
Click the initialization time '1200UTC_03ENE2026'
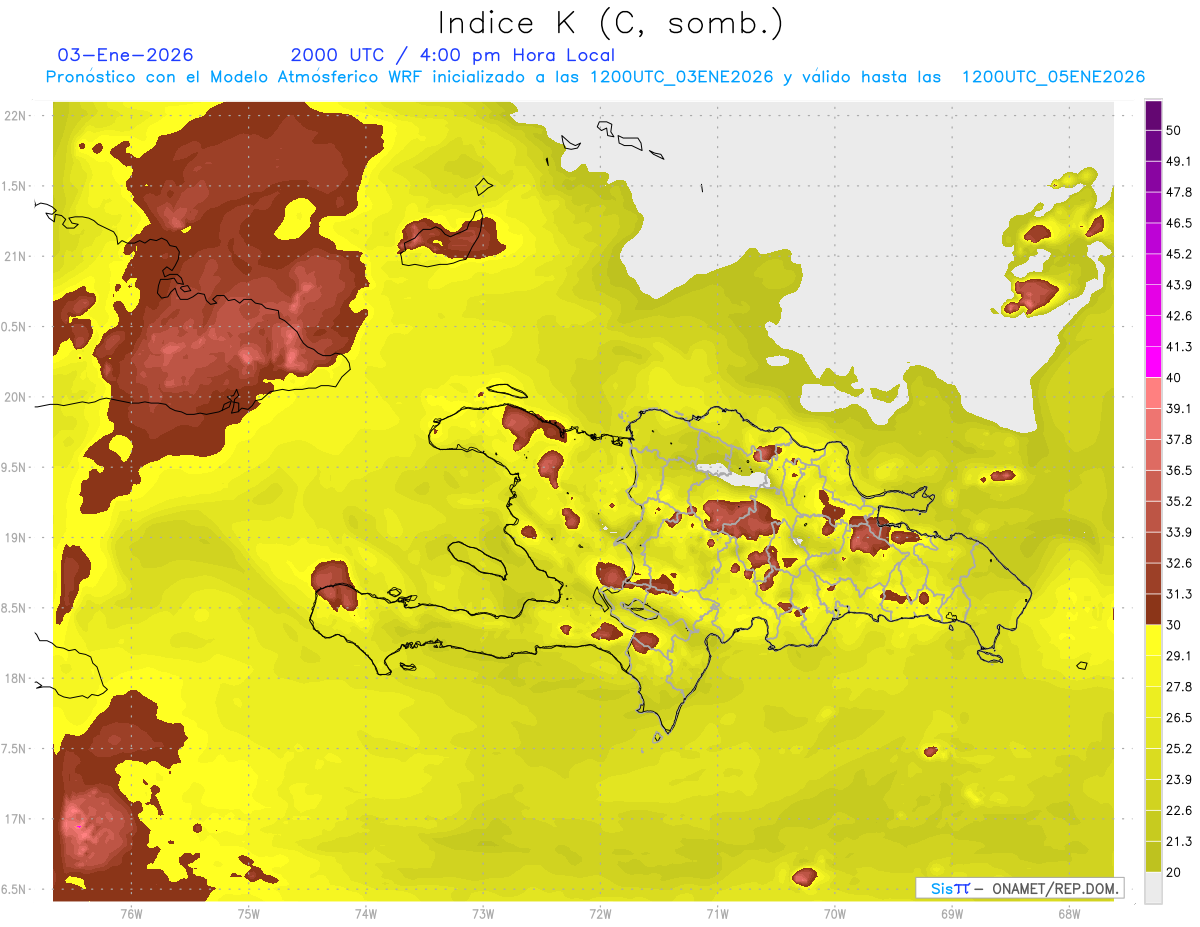click(x=682, y=77)
